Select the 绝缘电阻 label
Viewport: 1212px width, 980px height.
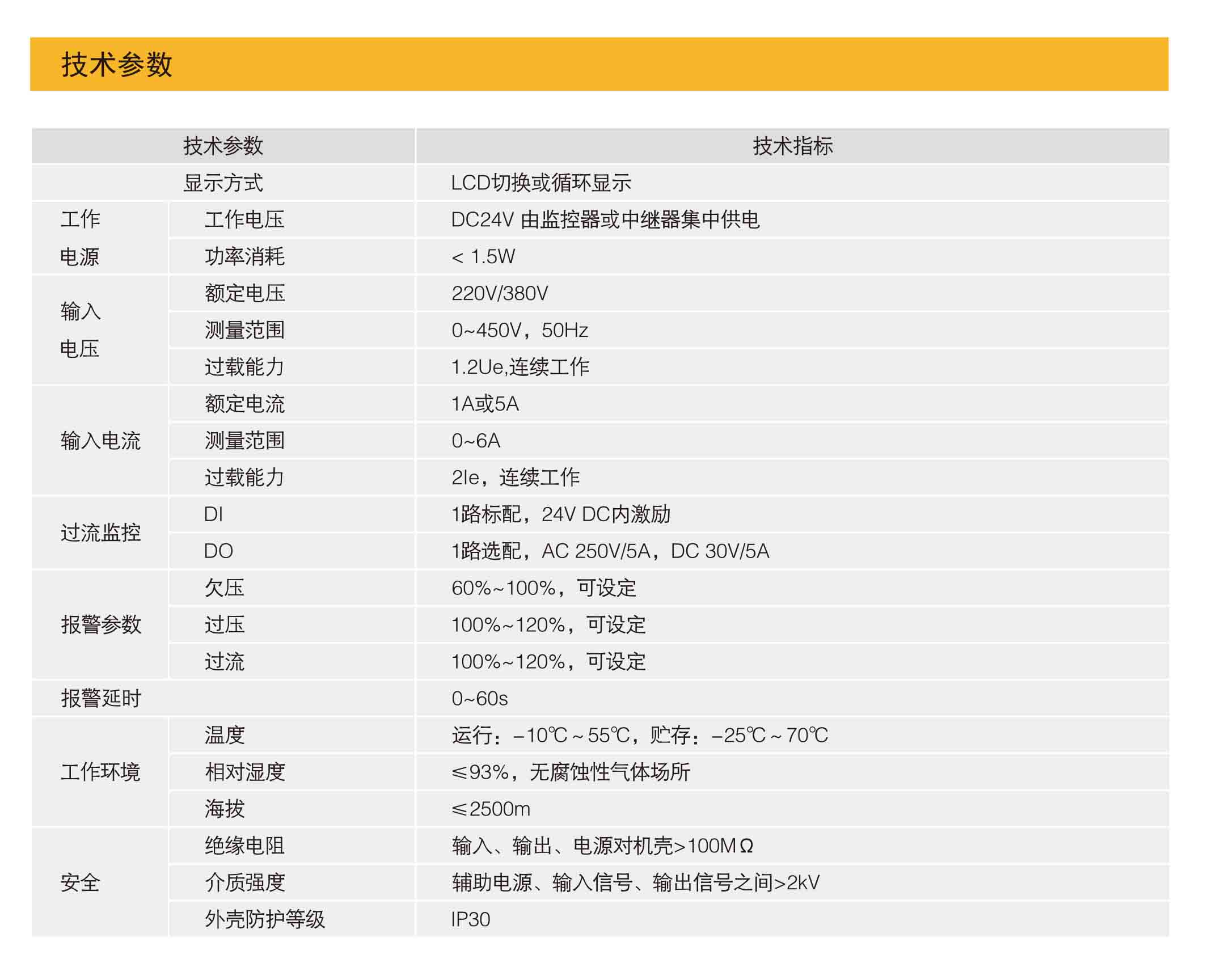point(244,846)
